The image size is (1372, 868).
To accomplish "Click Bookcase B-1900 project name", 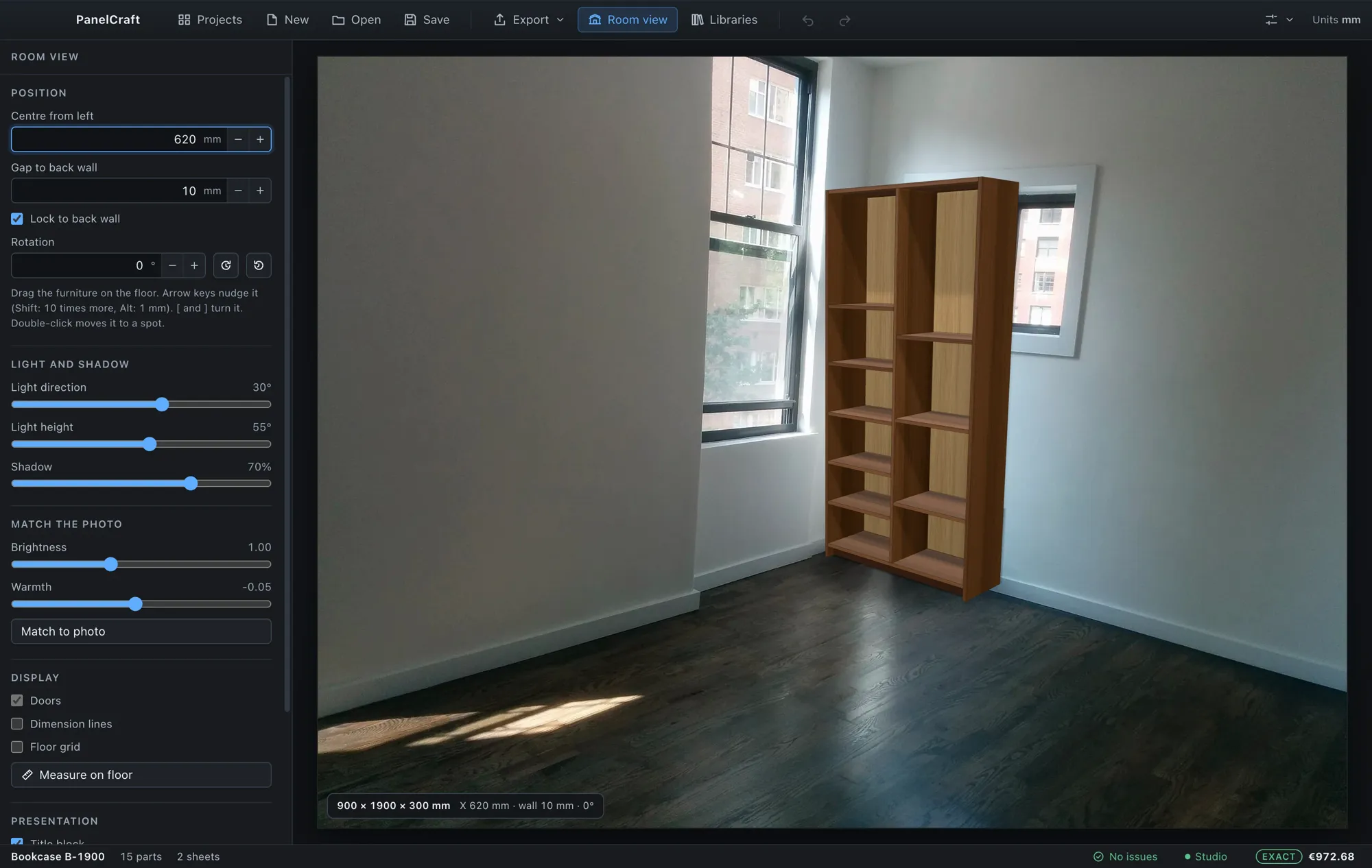I will (58, 856).
